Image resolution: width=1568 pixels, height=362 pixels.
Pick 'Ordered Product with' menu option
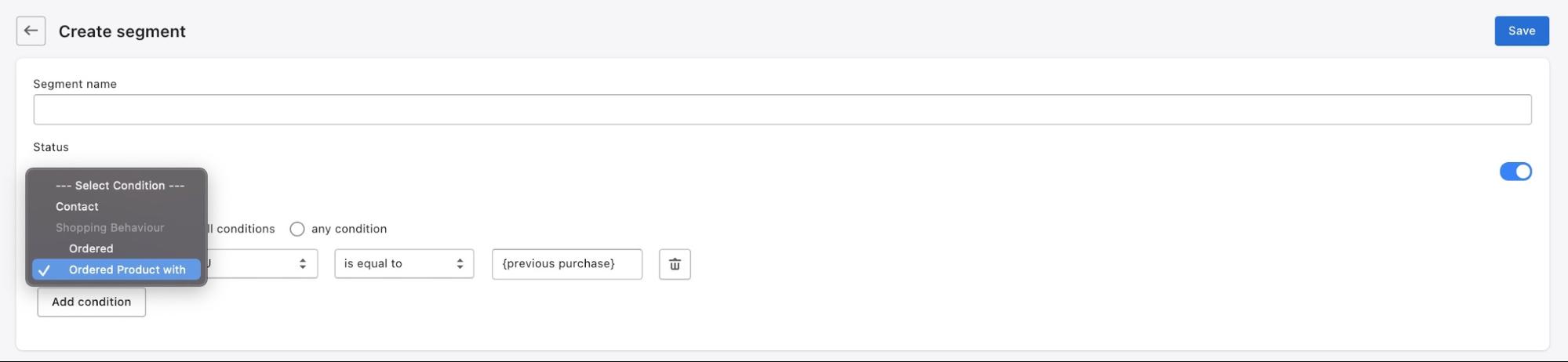(x=127, y=270)
